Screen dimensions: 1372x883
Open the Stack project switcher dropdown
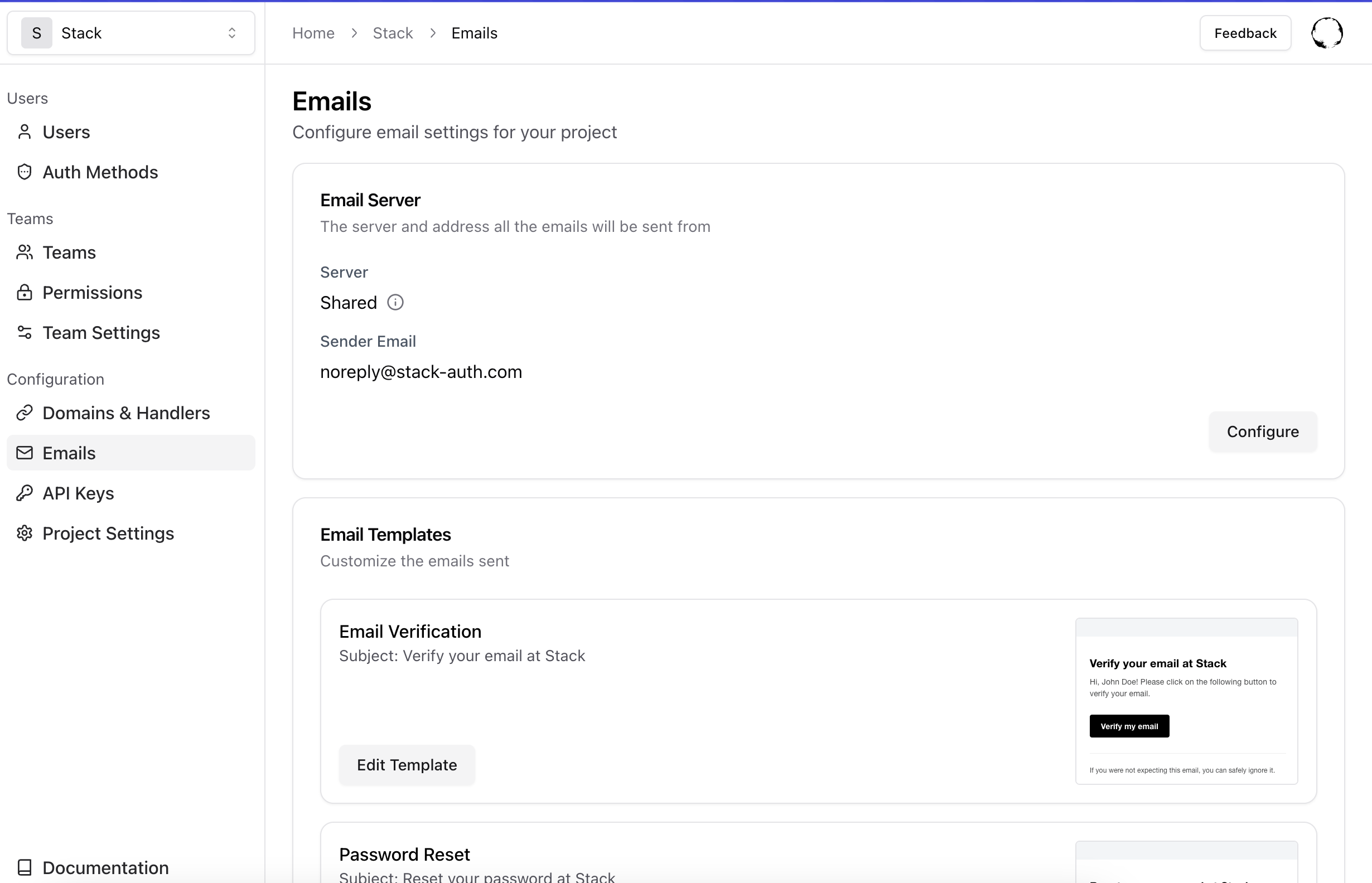click(x=131, y=33)
